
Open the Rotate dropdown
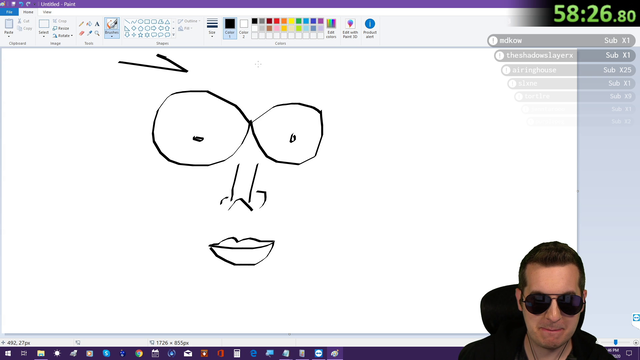pyautogui.click(x=62, y=36)
